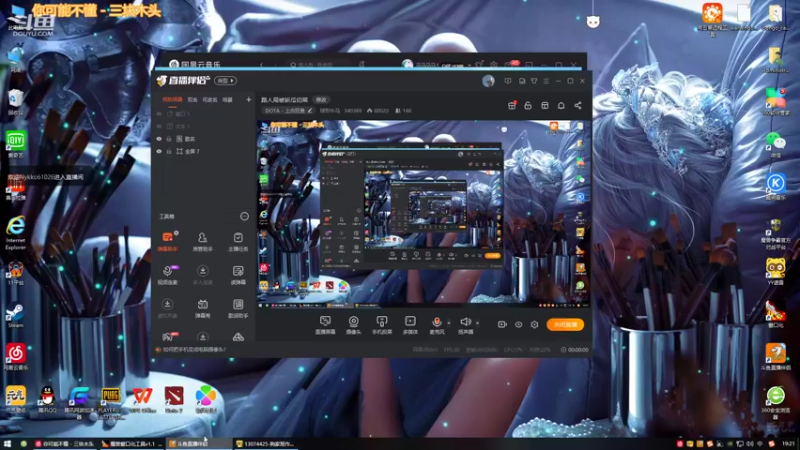This screenshot has width=800, height=450.
Task: Add a 直播屏幕 screen capture source
Action: tap(325, 324)
